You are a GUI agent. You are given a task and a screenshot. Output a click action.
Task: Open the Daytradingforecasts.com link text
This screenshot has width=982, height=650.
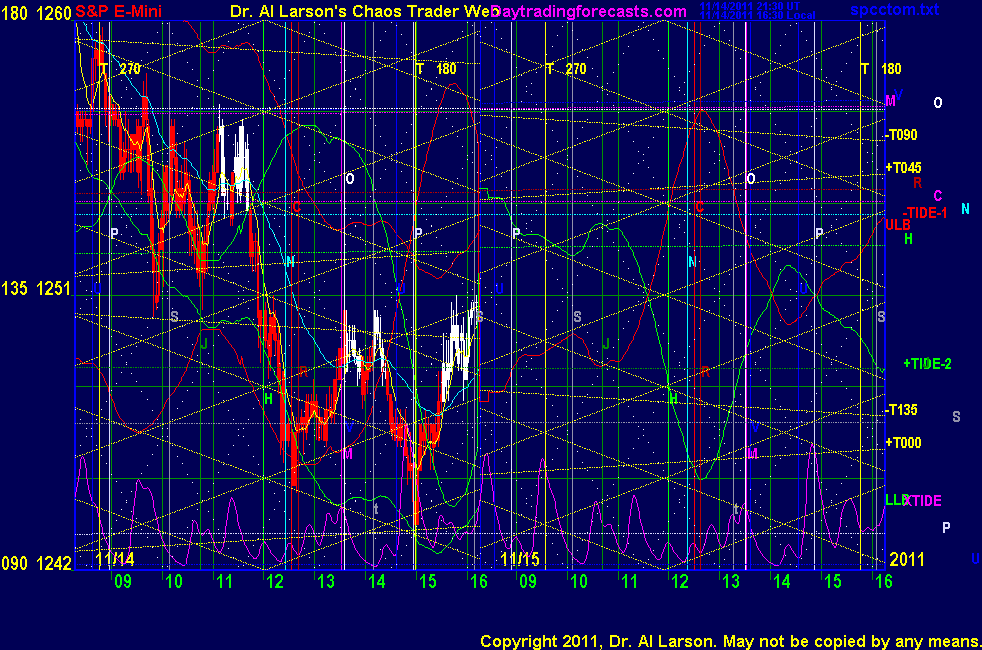[589, 11]
